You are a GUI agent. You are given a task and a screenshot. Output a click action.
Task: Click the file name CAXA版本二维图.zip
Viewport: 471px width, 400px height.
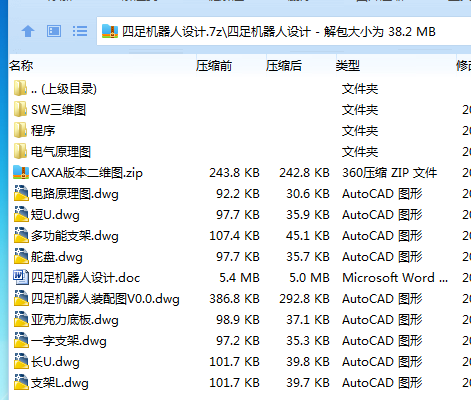(x=87, y=173)
